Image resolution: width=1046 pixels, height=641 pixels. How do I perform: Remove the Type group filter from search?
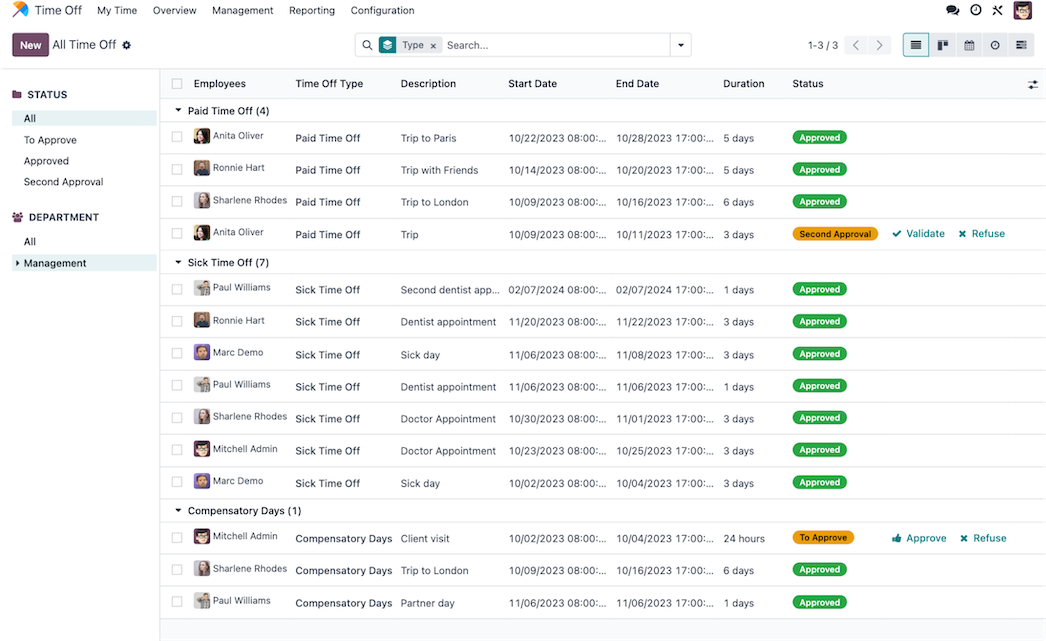(x=433, y=46)
